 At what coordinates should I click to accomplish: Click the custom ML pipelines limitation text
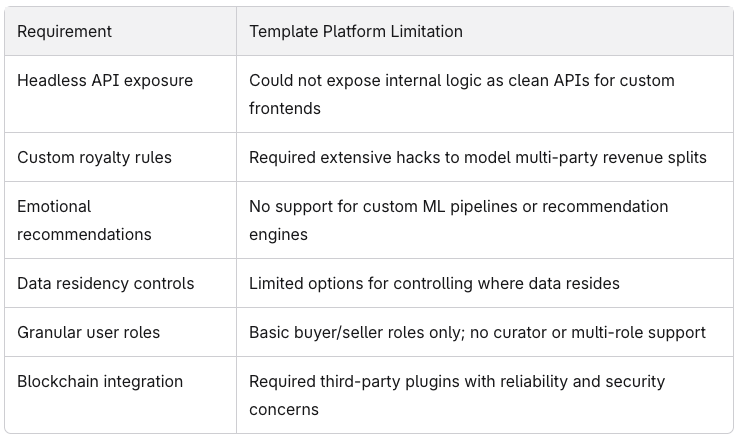(458, 220)
